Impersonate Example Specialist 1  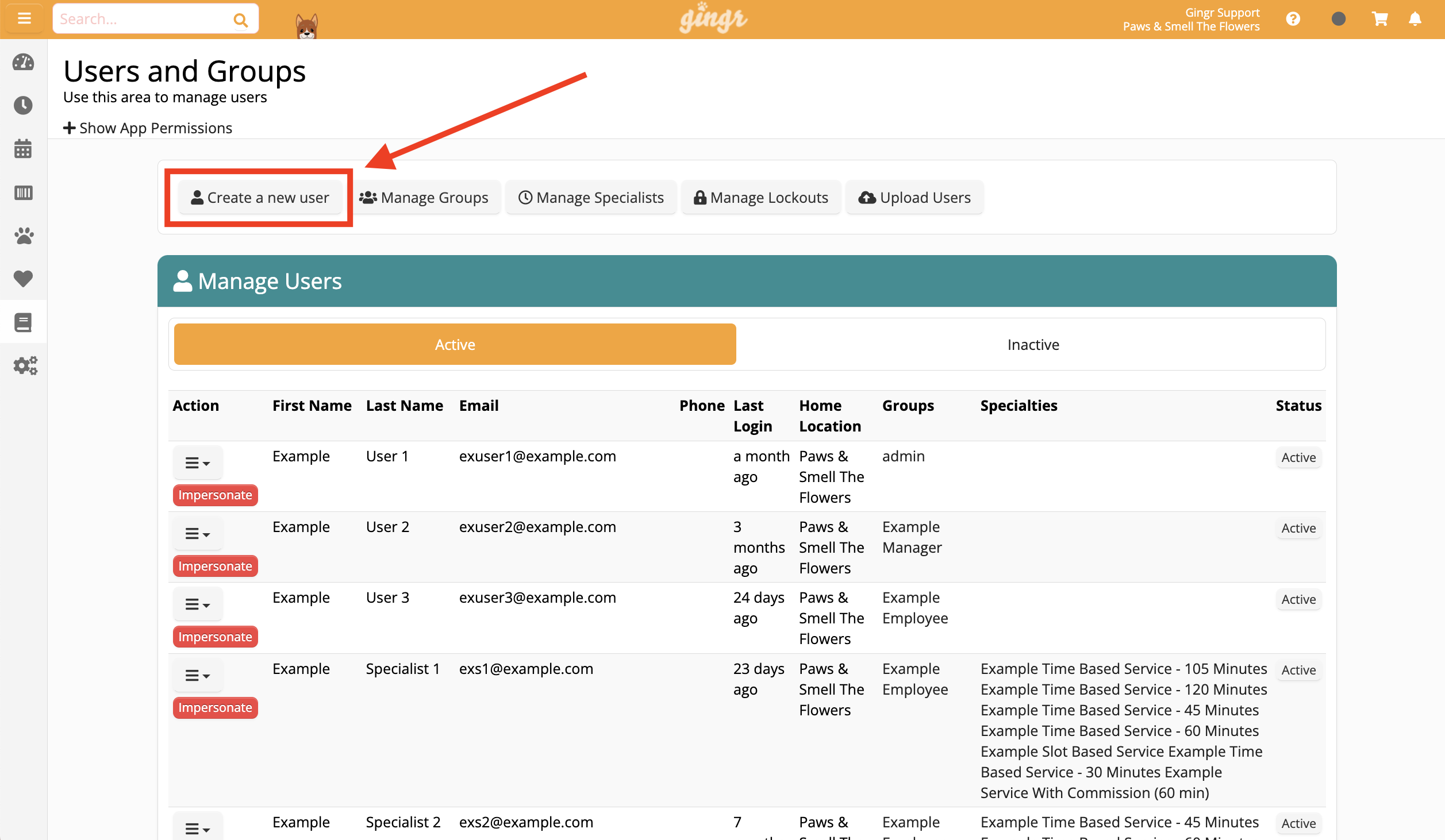tap(215, 708)
